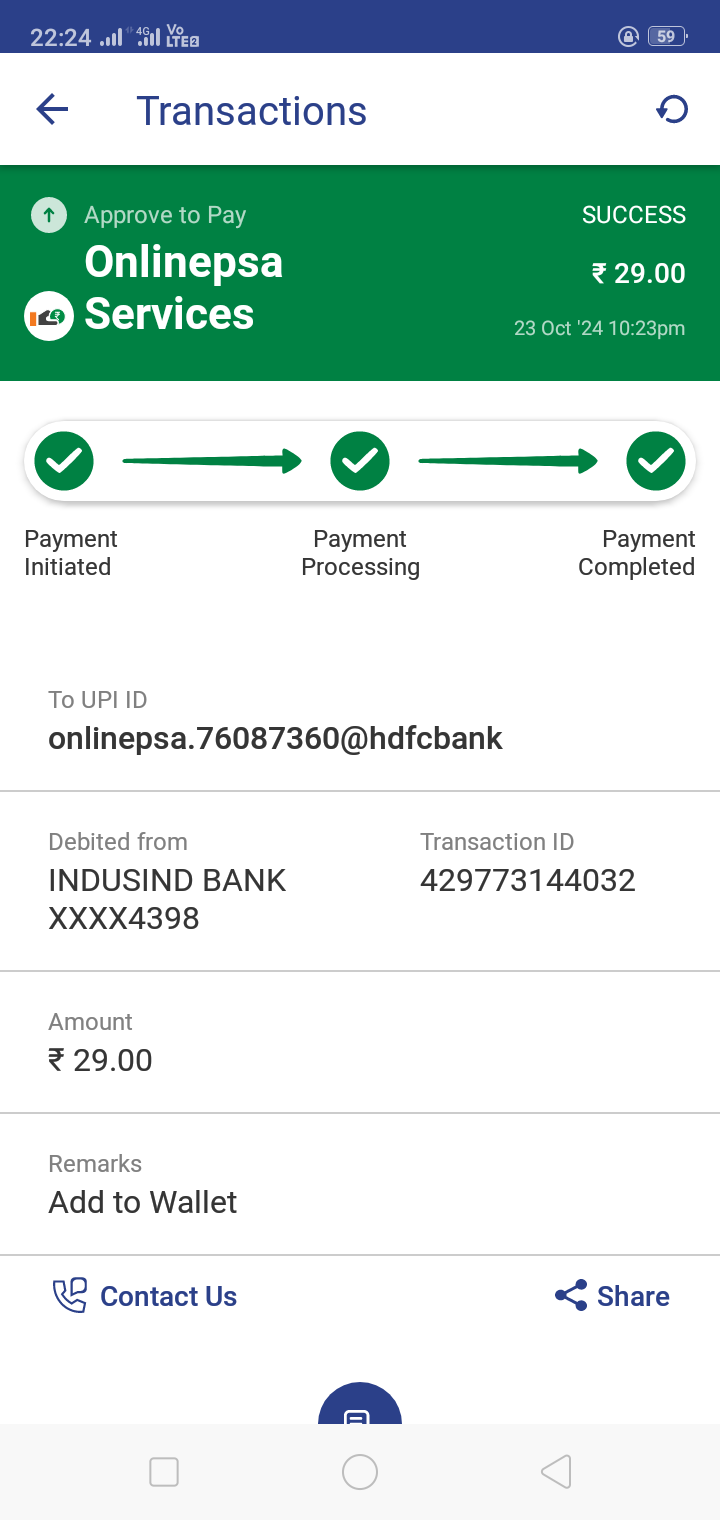Tap Transaction ID number 429773144032
Viewport: 720px width, 1520px height.
[x=528, y=880]
